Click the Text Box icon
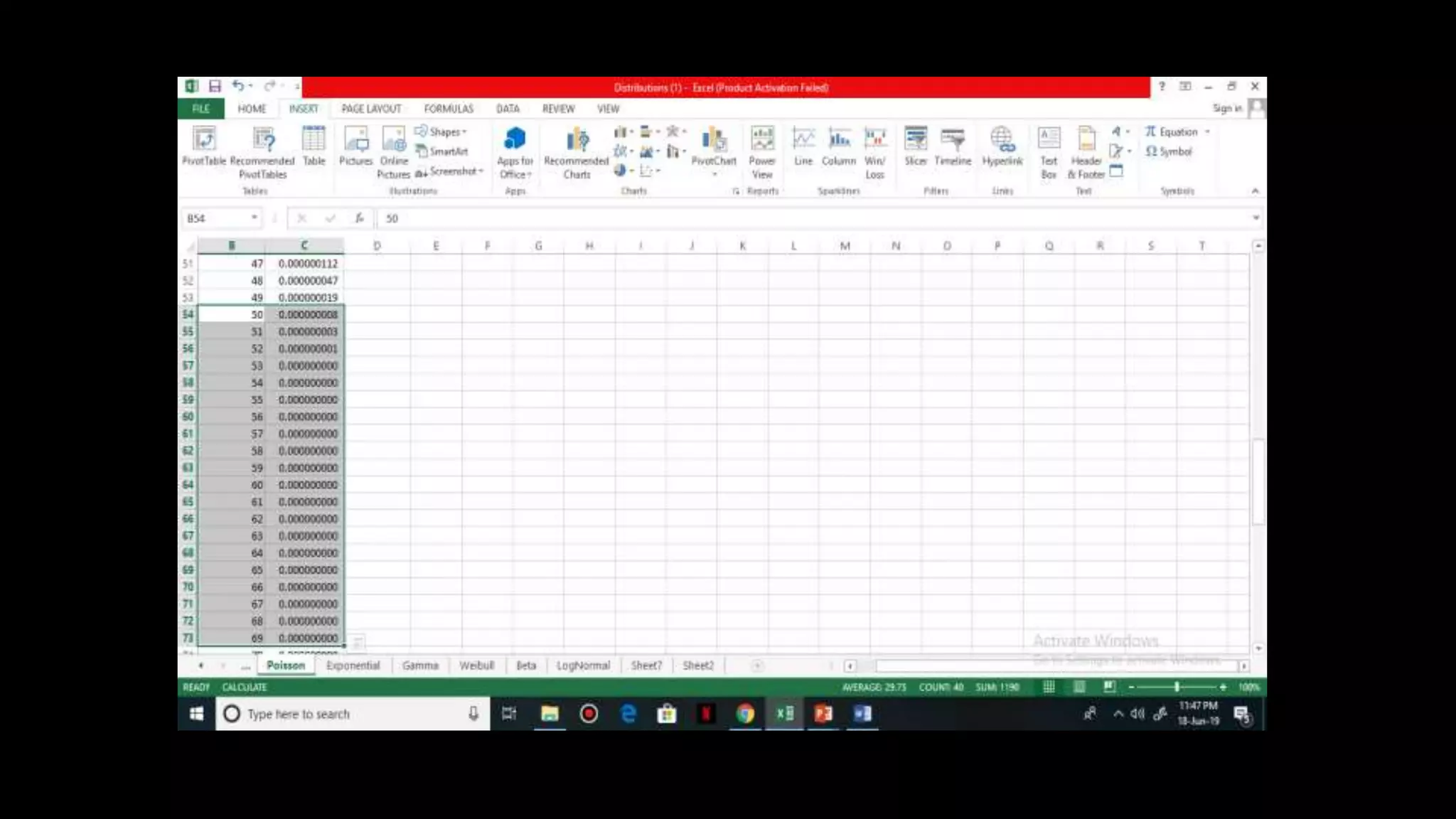The width and height of the screenshot is (1456, 819). coord(1049,139)
